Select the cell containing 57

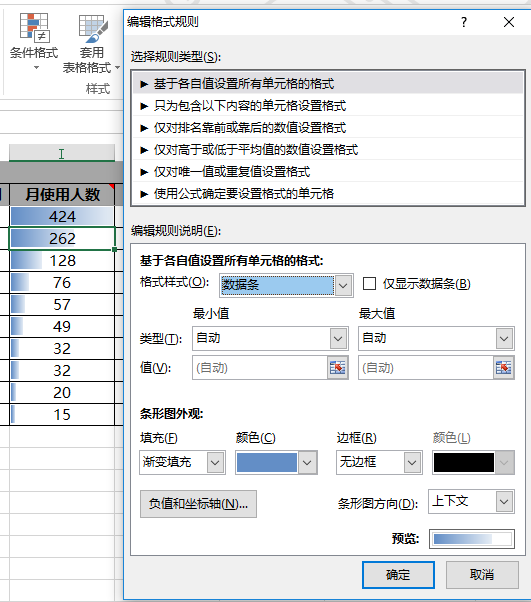[x=62, y=304]
